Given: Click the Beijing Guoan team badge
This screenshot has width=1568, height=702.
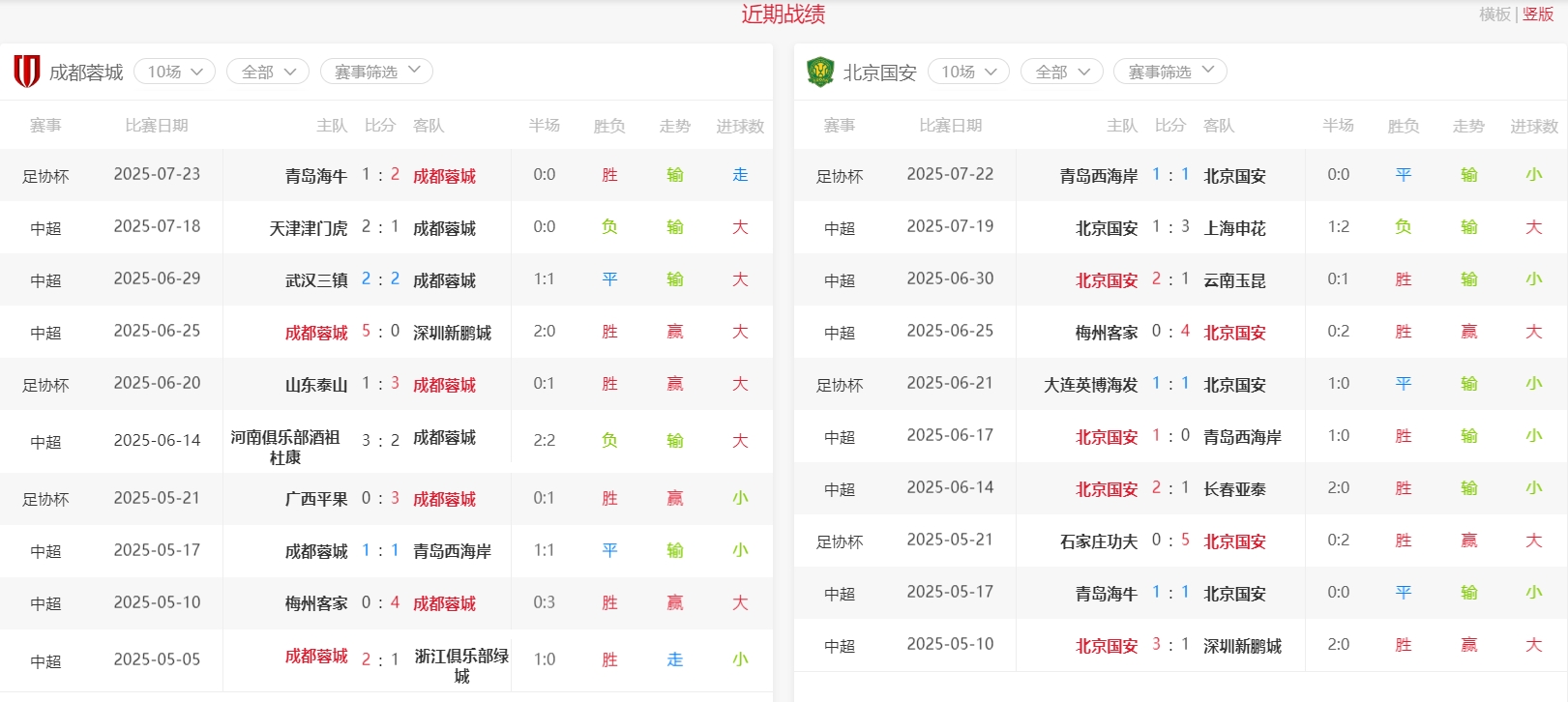Looking at the screenshot, I should [x=820, y=72].
